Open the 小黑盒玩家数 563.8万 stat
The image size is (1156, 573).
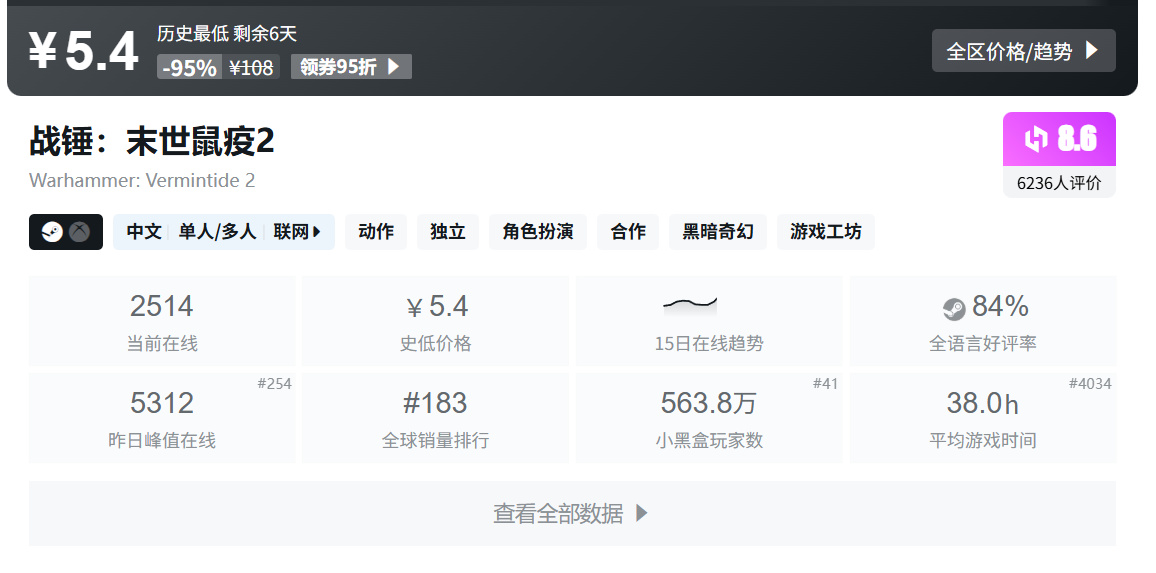(x=708, y=418)
